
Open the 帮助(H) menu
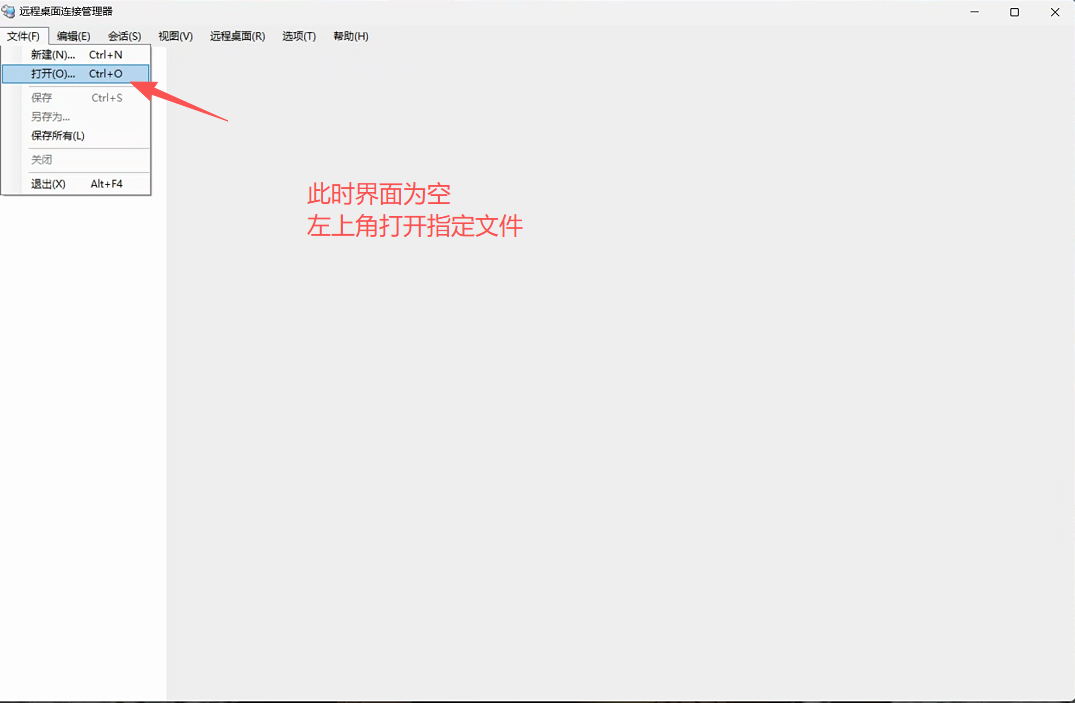click(x=350, y=36)
